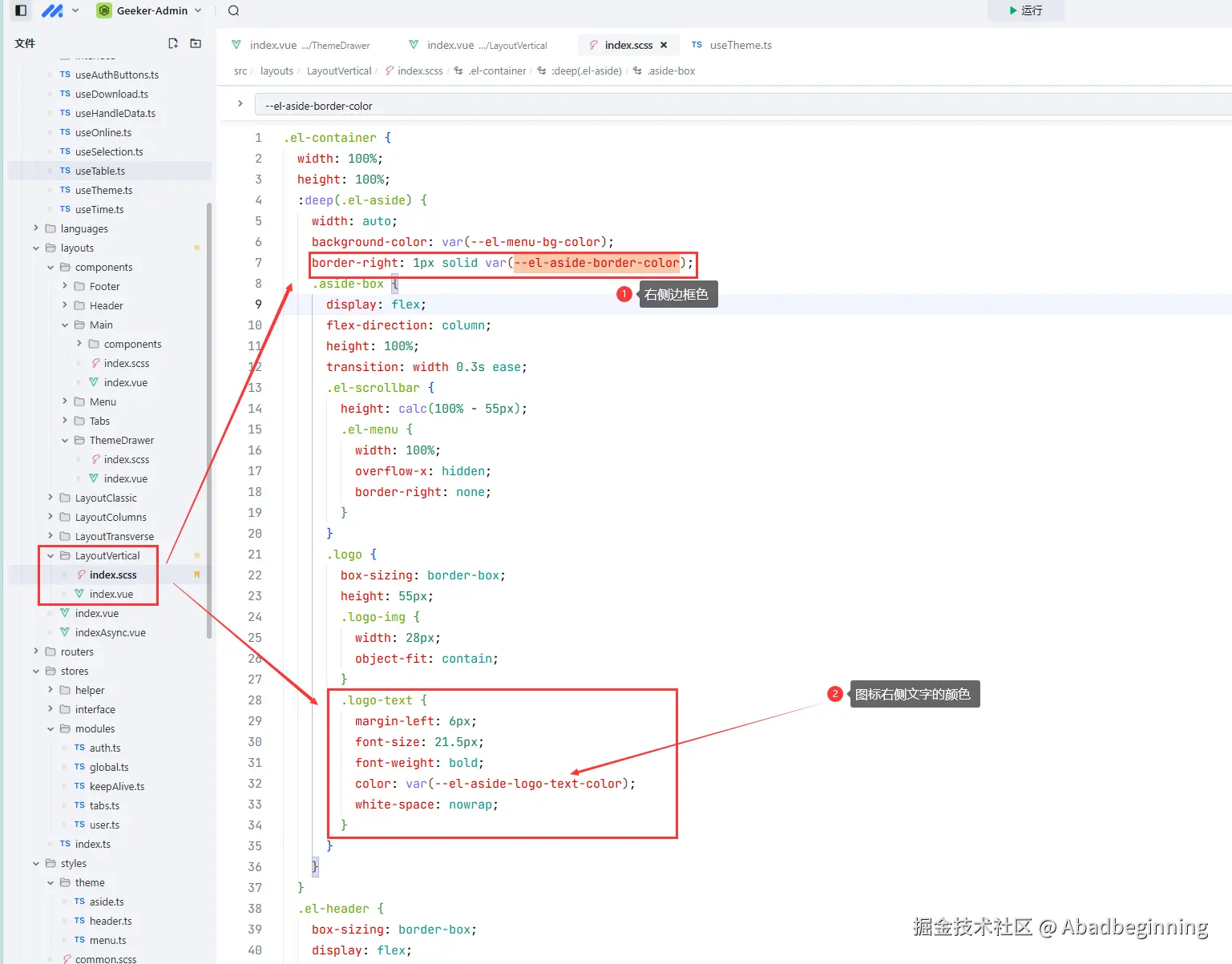Image resolution: width=1232 pixels, height=964 pixels.
Task: Open useTable.ts file
Action: pos(100,171)
